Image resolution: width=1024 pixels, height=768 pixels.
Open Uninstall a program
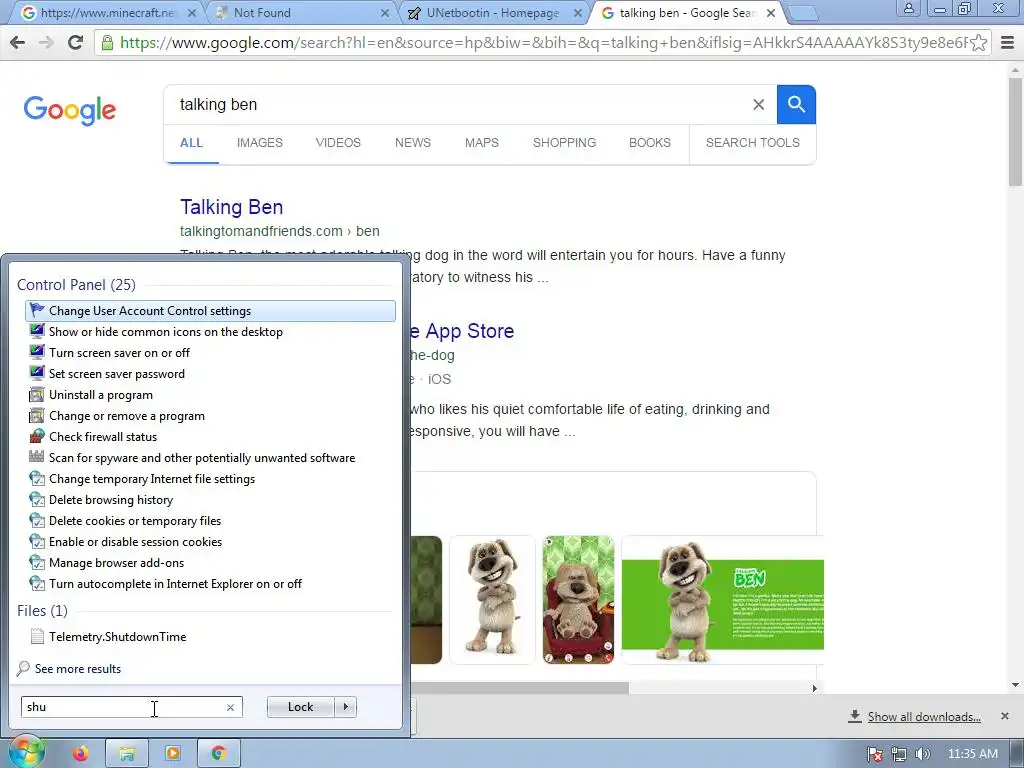[x=210, y=395]
